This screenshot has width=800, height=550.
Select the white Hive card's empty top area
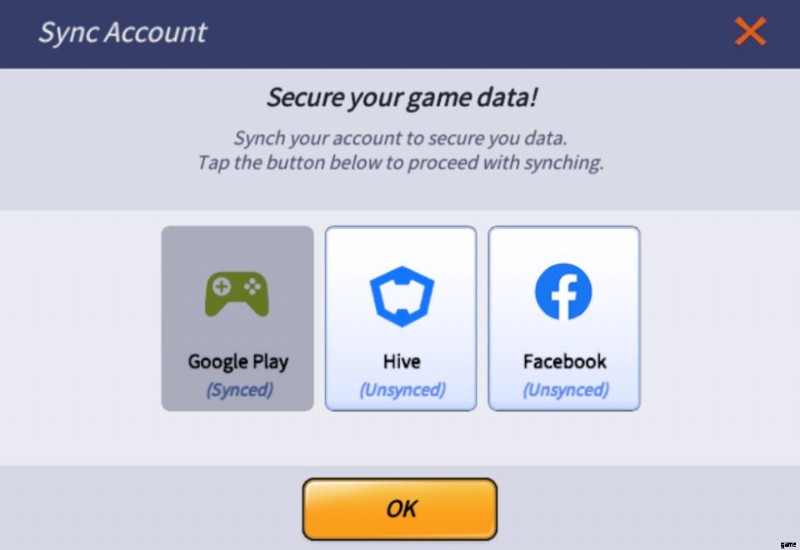tap(401, 245)
